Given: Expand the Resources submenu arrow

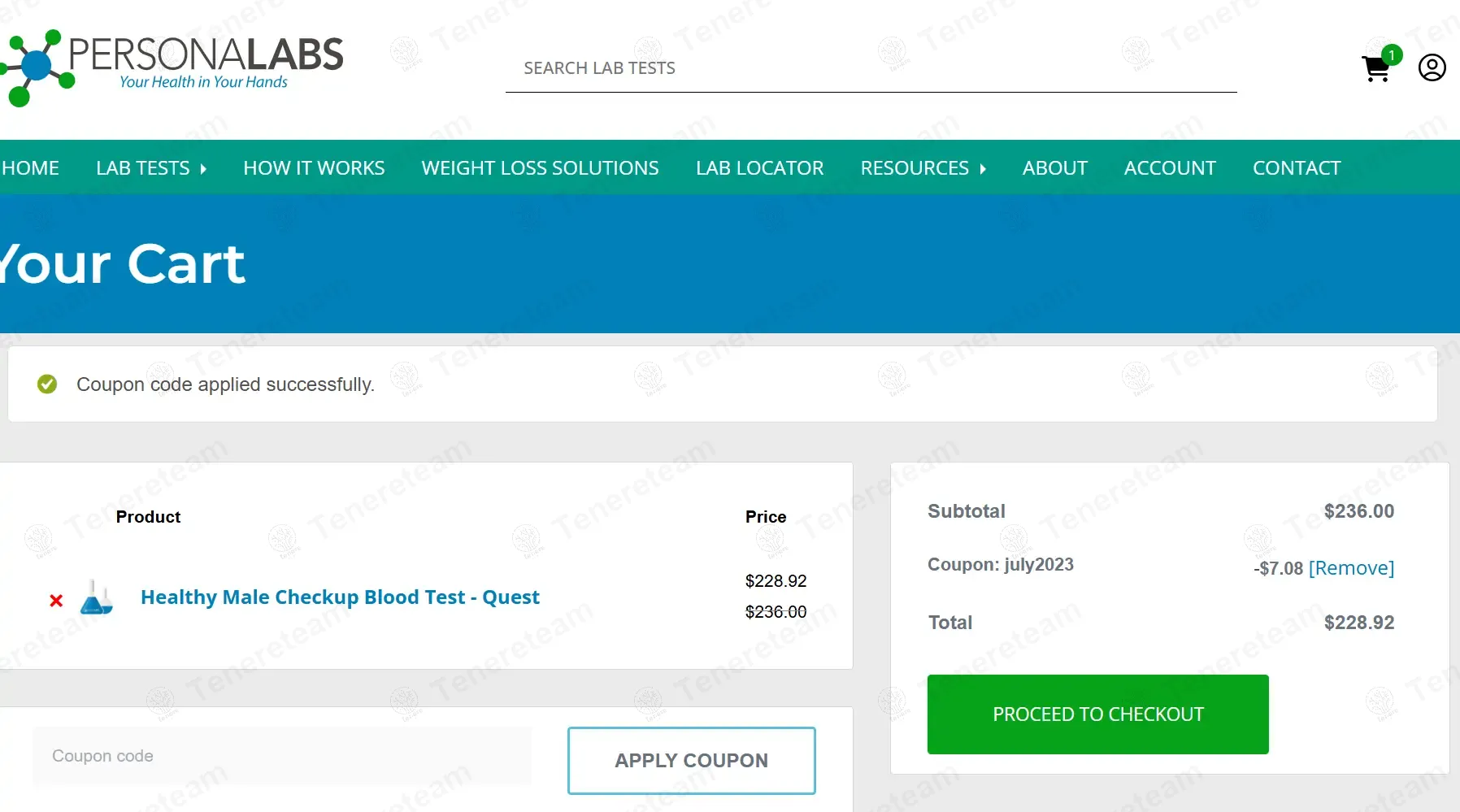Looking at the screenshot, I should (983, 169).
